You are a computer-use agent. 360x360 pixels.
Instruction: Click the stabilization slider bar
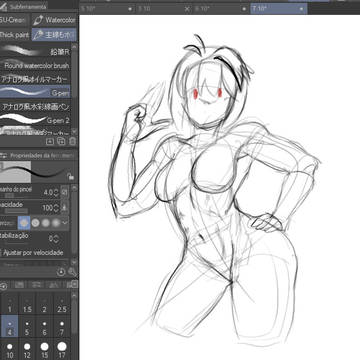pos(16,242)
